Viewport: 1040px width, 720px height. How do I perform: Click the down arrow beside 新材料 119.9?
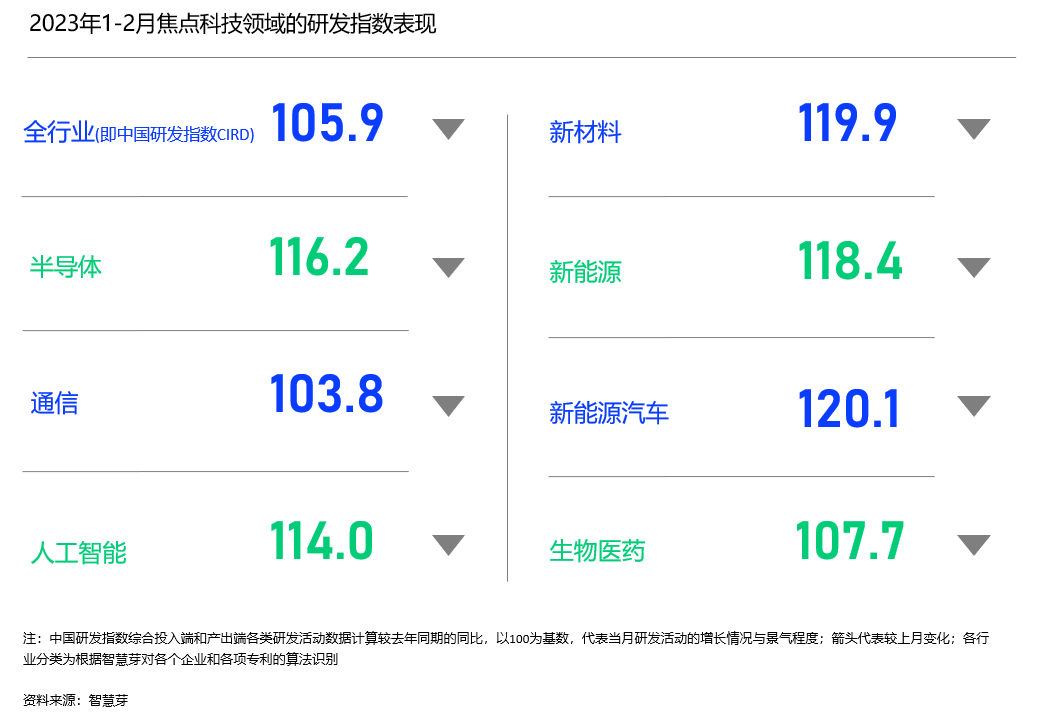click(973, 128)
